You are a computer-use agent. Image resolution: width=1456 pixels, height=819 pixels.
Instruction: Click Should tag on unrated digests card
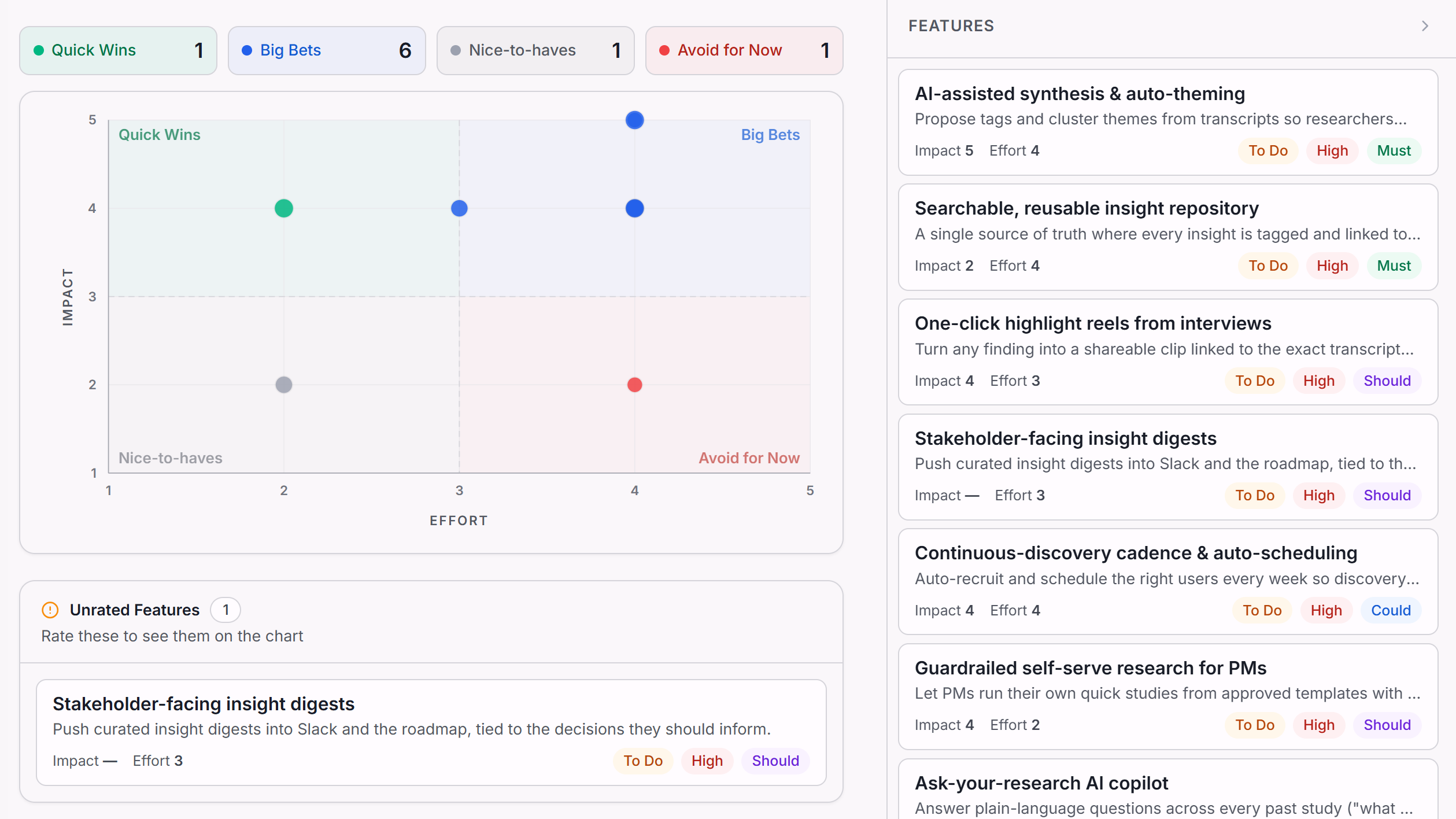point(775,761)
